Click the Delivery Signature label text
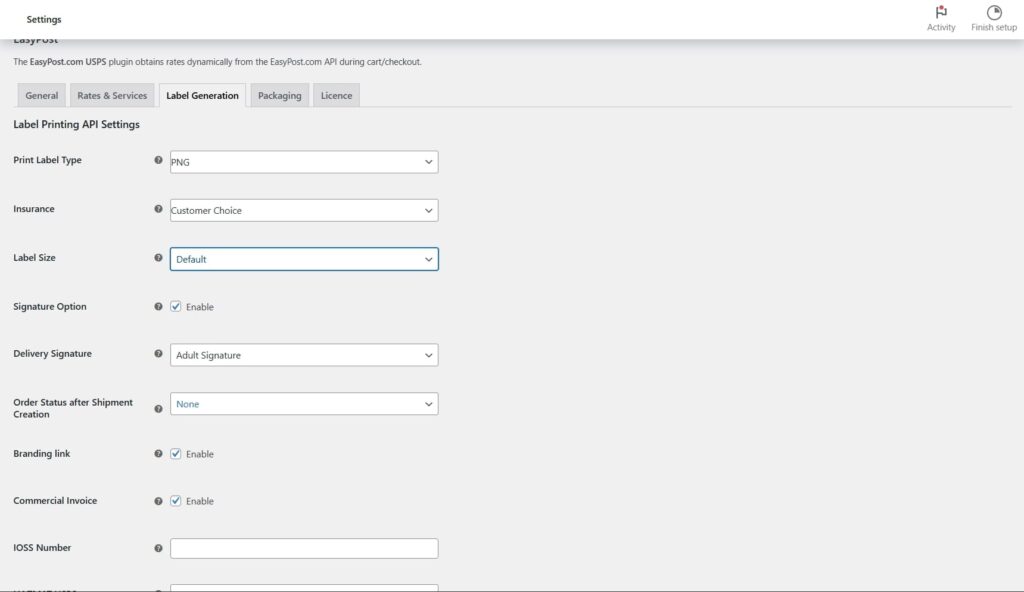Screen dimensions: 1024x592 coord(52,354)
